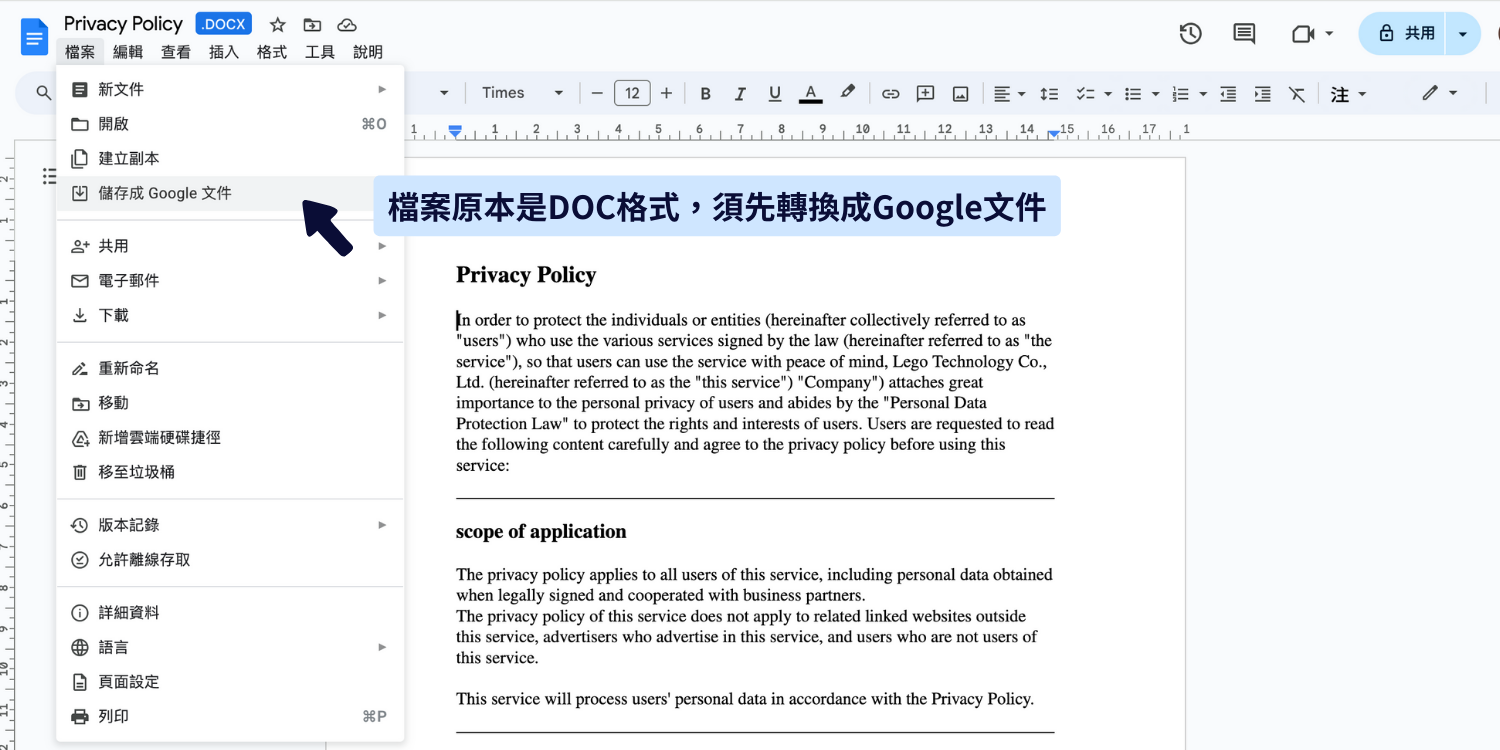Open the text alignment dropdown

(x=1010, y=94)
